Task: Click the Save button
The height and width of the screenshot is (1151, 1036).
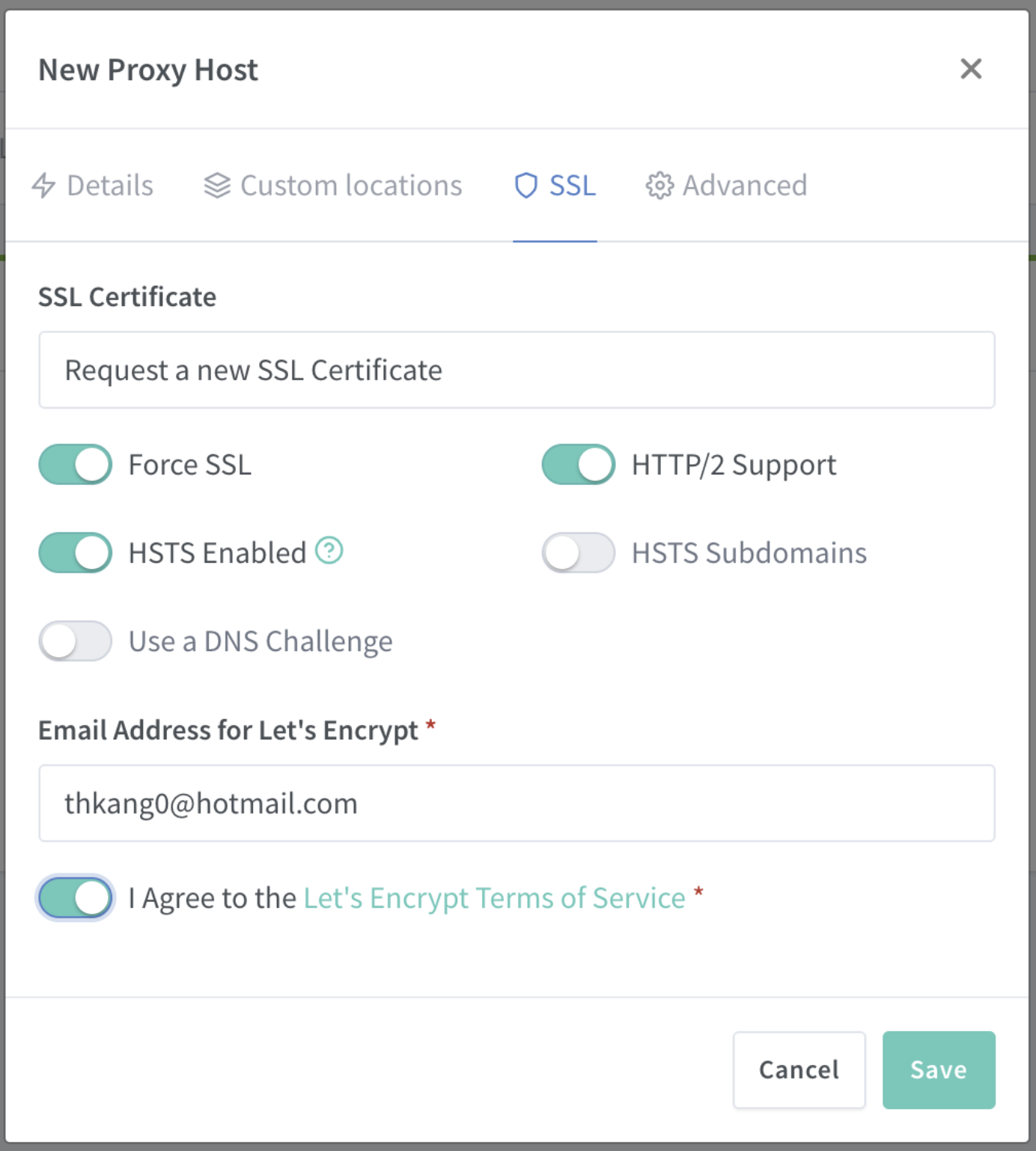Action: (x=939, y=1070)
